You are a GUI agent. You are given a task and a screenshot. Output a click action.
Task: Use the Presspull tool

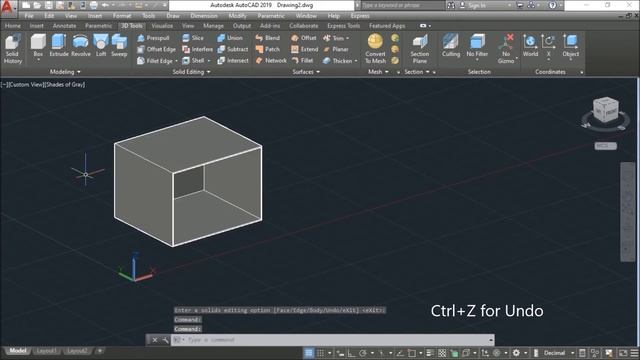pos(153,38)
